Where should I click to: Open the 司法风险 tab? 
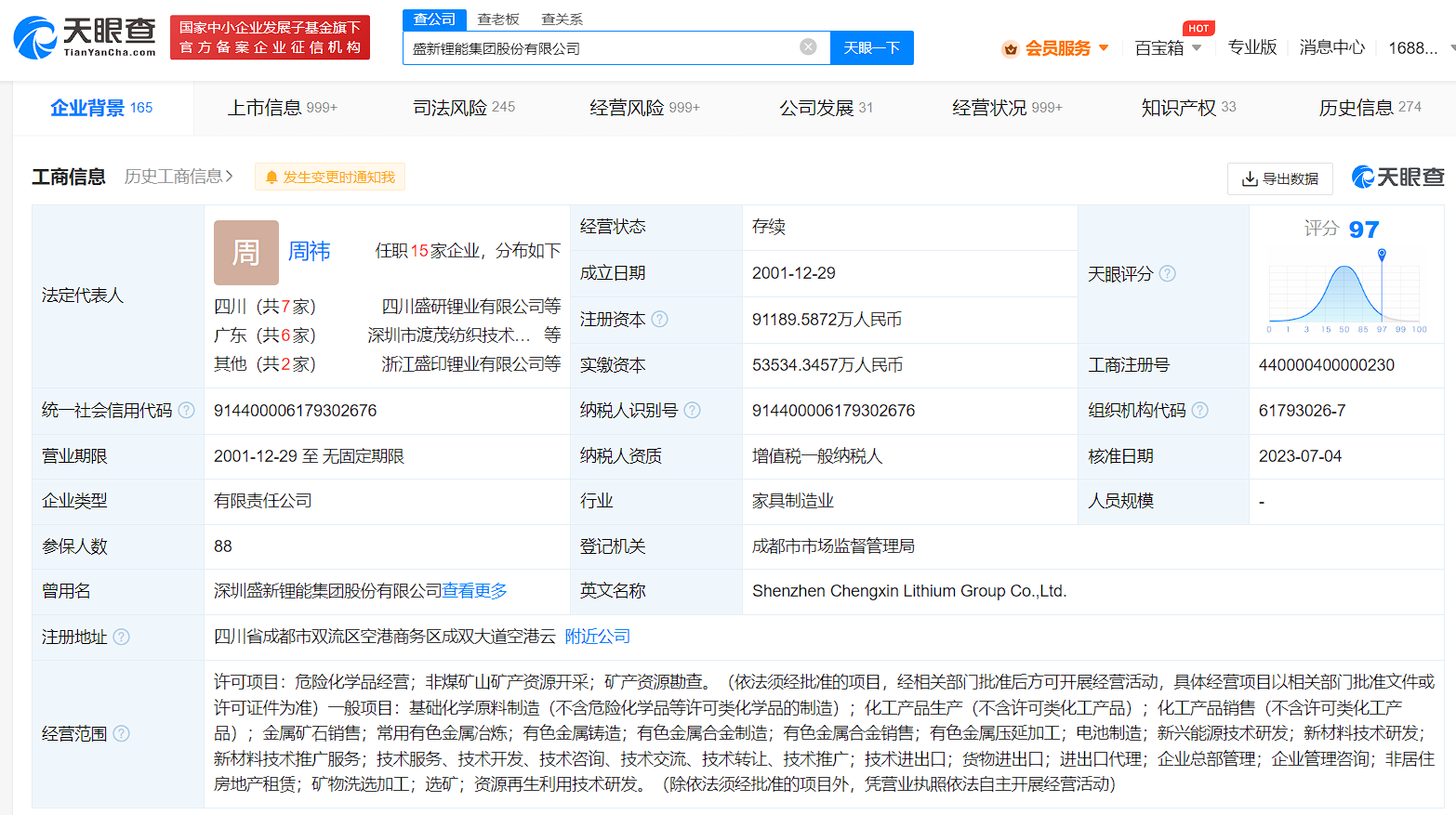click(464, 108)
